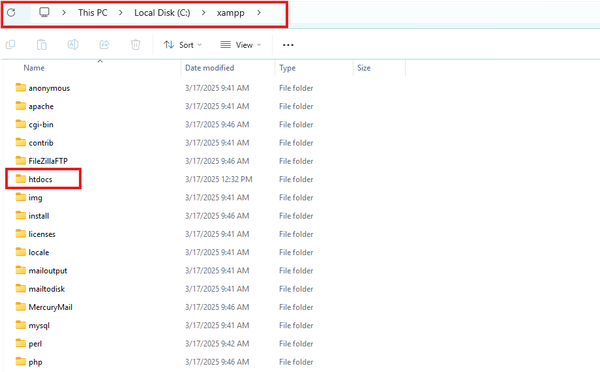Select the htdocs folder icon
Image resolution: width=600 pixels, height=372 pixels.
pos(21,179)
